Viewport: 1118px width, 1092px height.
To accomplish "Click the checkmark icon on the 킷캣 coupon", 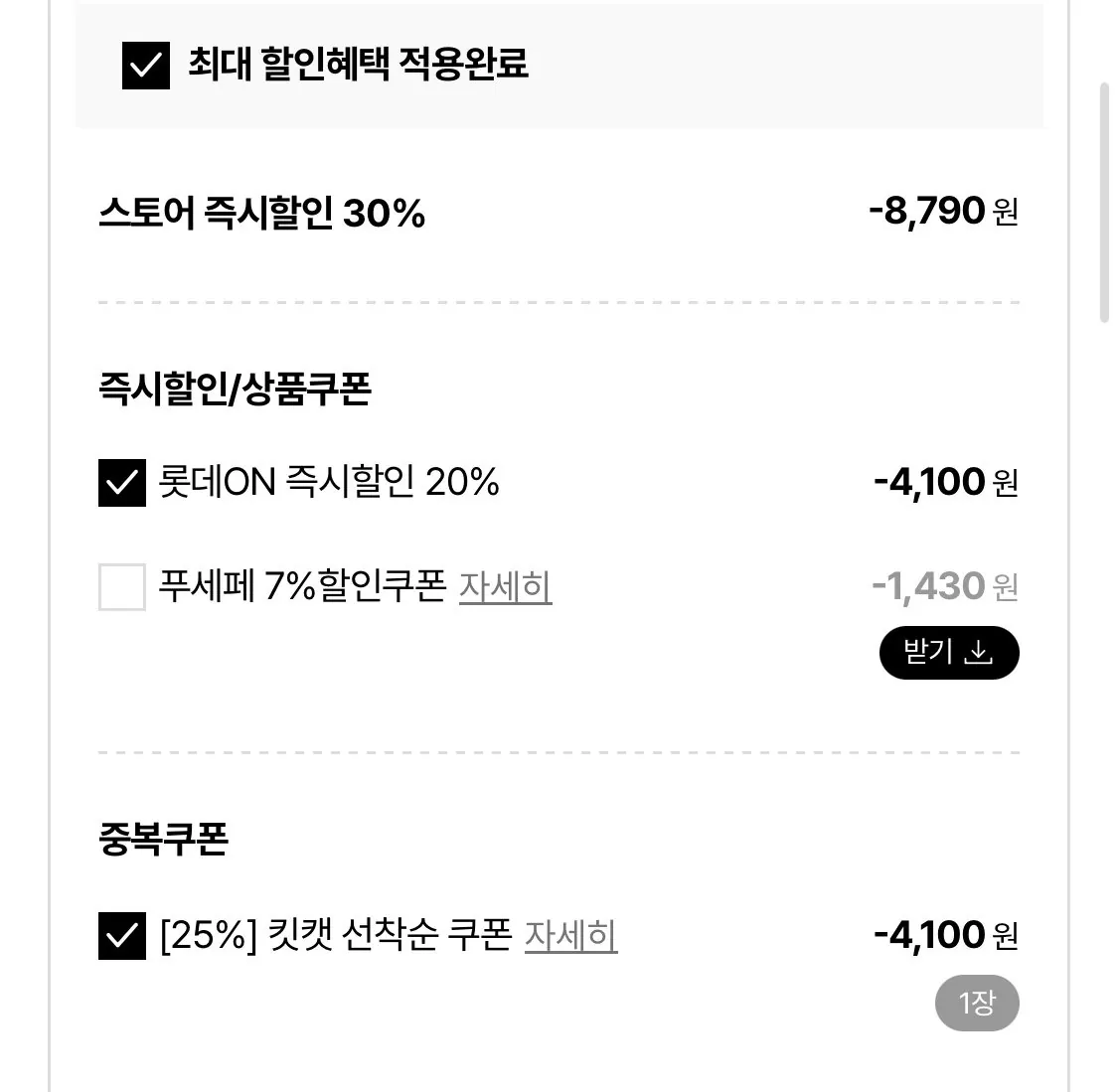I will click(120, 935).
